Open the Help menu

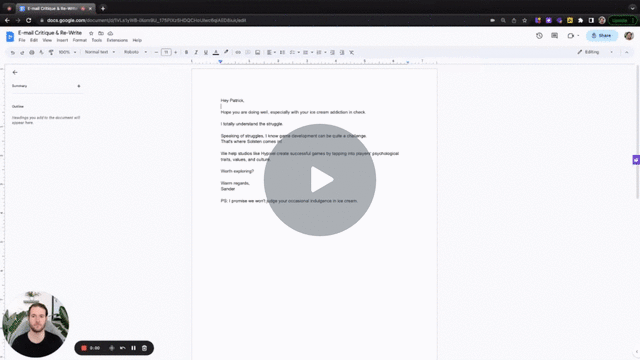tap(137, 40)
